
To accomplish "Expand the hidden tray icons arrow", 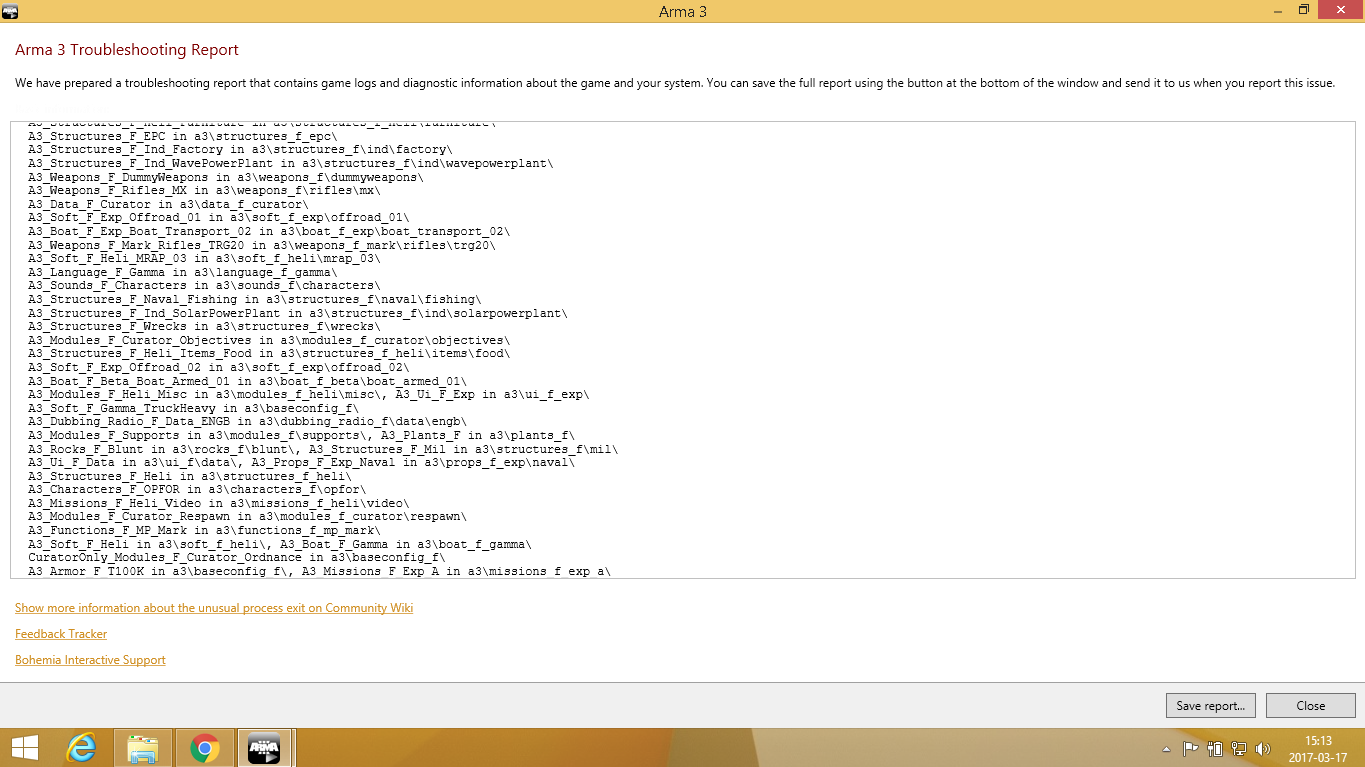I will [x=1166, y=748].
